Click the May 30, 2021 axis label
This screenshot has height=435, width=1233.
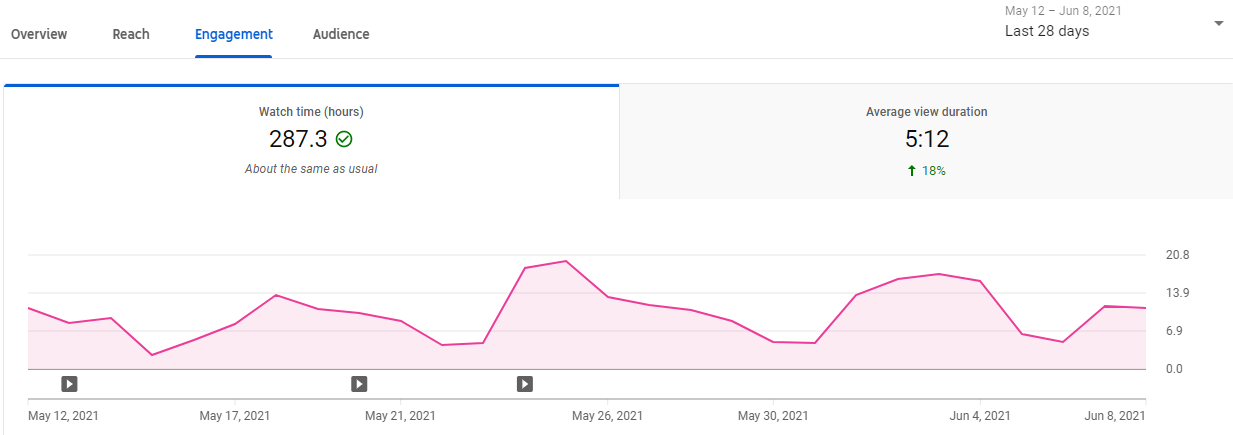coord(772,416)
